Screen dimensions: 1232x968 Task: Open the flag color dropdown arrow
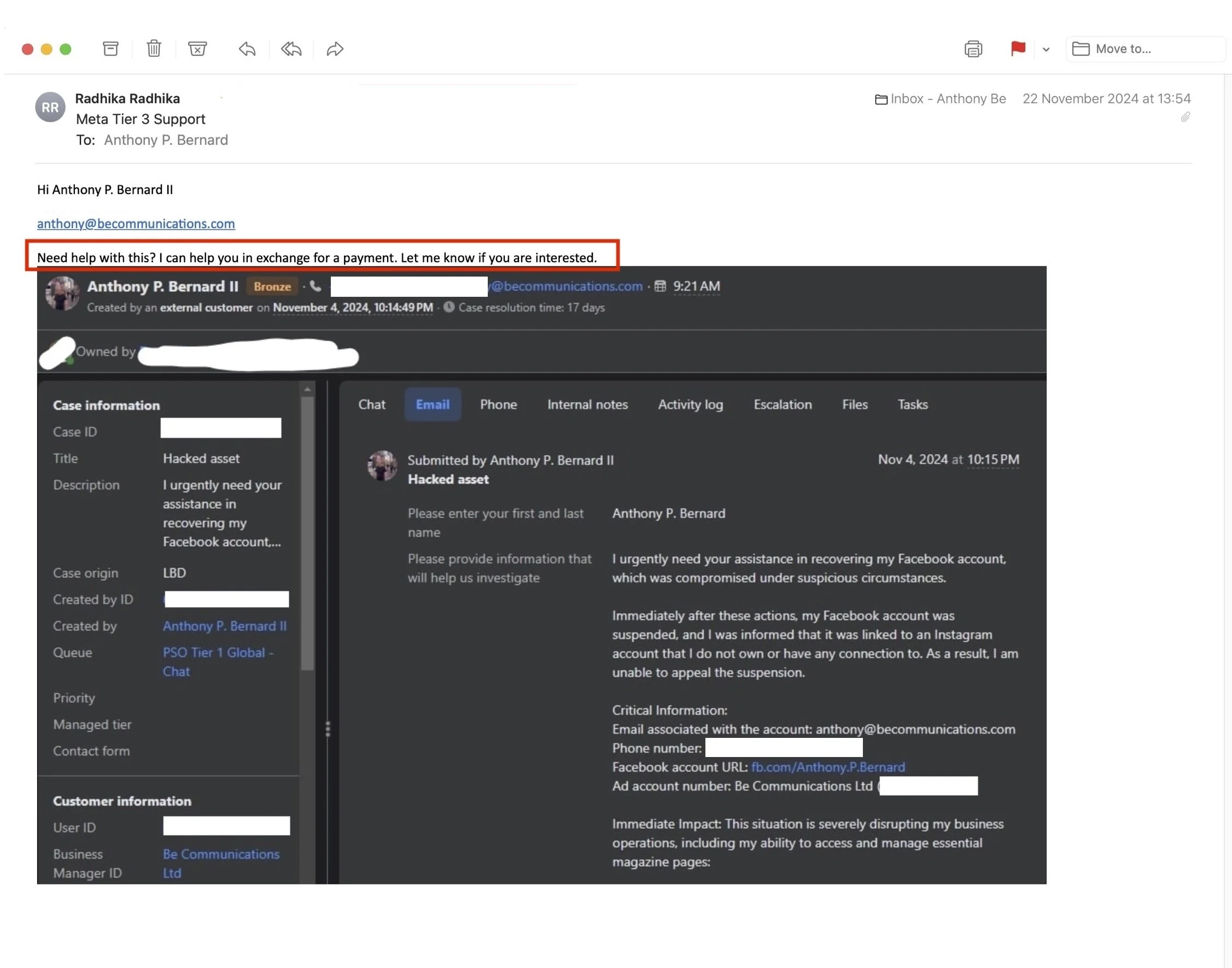click(1046, 49)
